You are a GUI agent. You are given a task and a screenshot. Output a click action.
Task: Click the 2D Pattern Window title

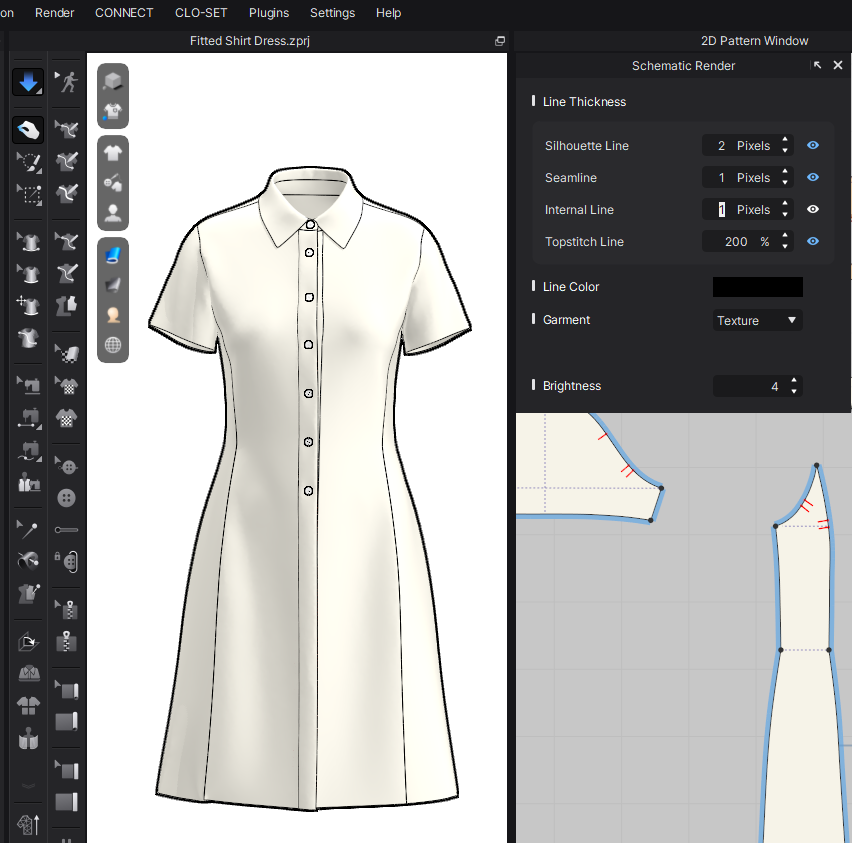click(x=754, y=41)
